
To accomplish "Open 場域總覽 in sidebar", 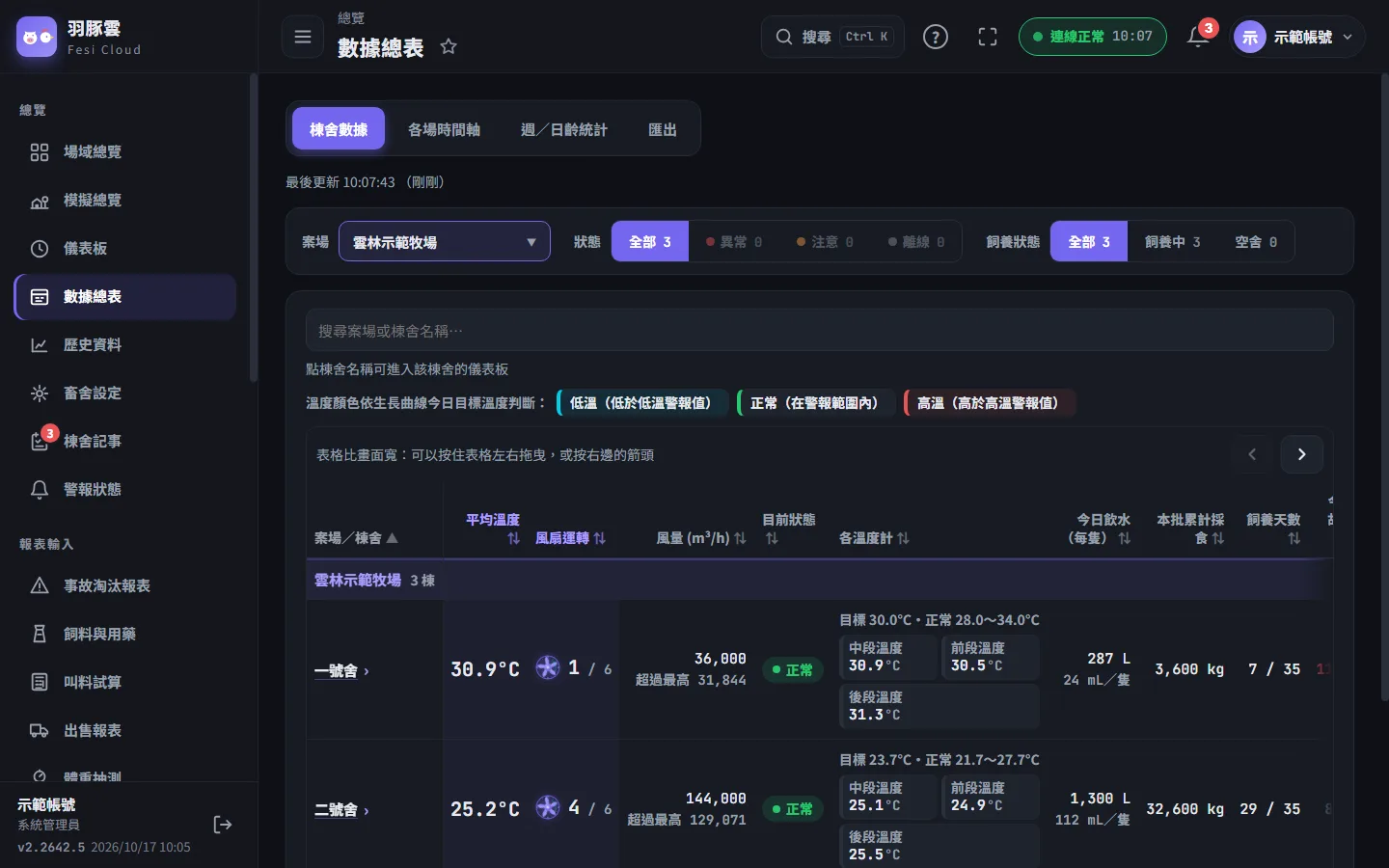I will 125,152.
